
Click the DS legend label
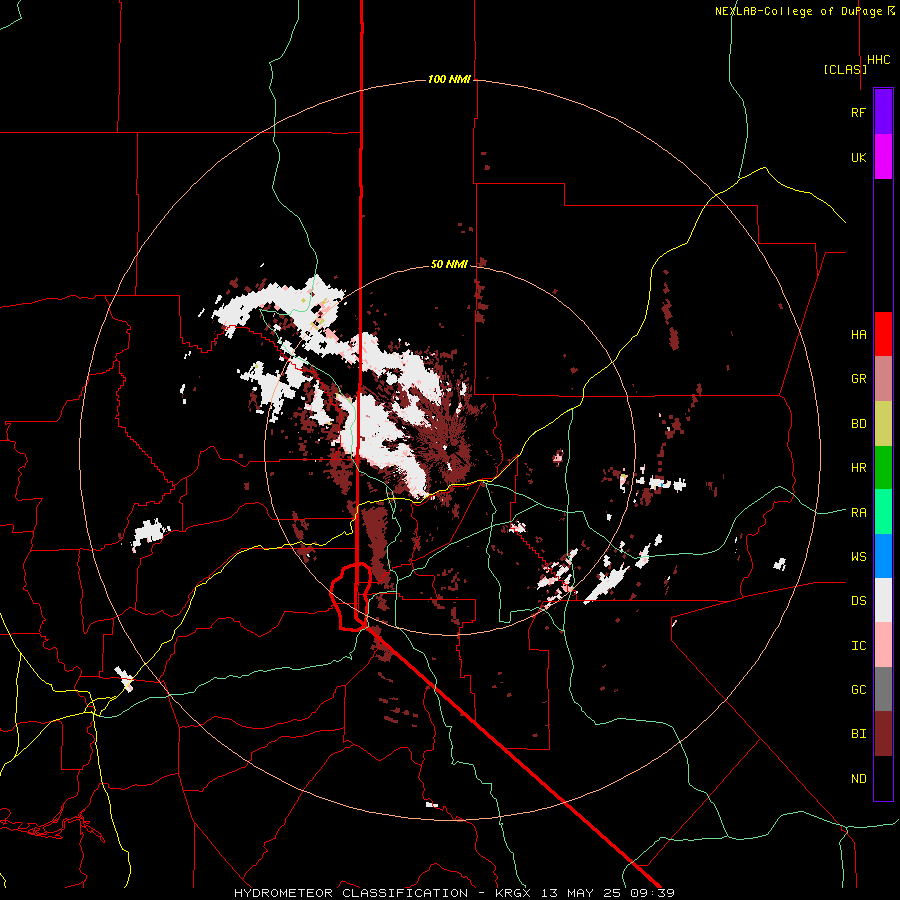pos(858,601)
